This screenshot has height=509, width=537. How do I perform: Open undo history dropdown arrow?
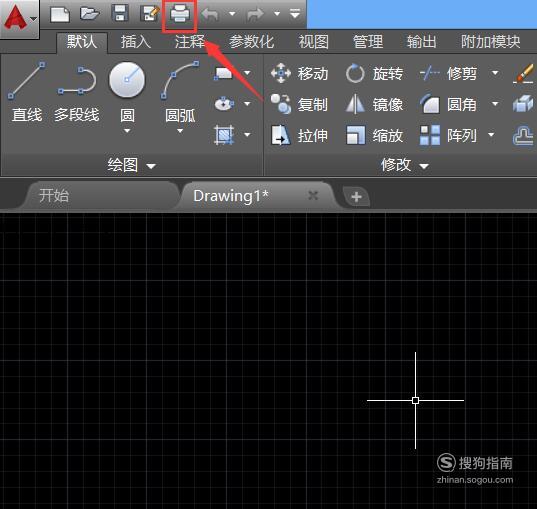click(x=232, y=14)
